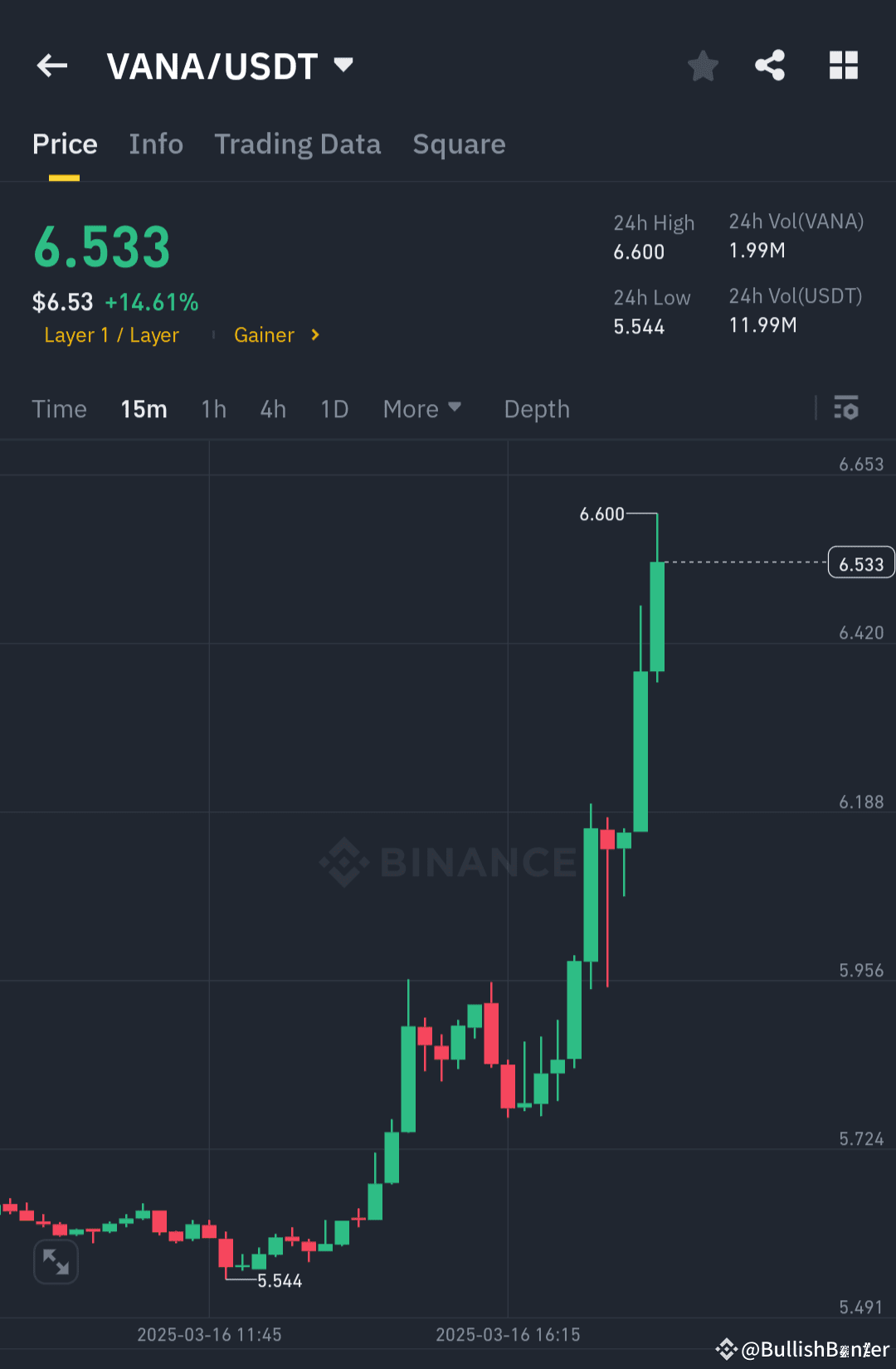This screenshot has width=896, height=1369.
Task: Switch to the Trading Data tab
Action: coord(298,144)
